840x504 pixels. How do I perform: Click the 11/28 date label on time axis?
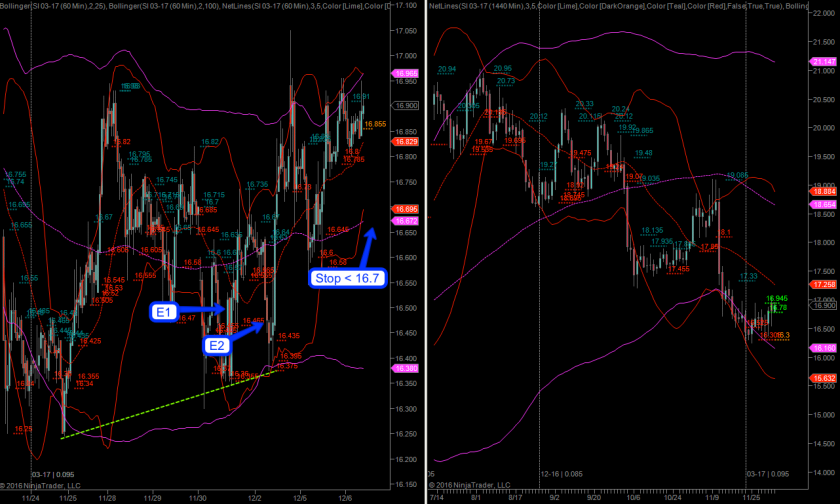click(107, 498)
